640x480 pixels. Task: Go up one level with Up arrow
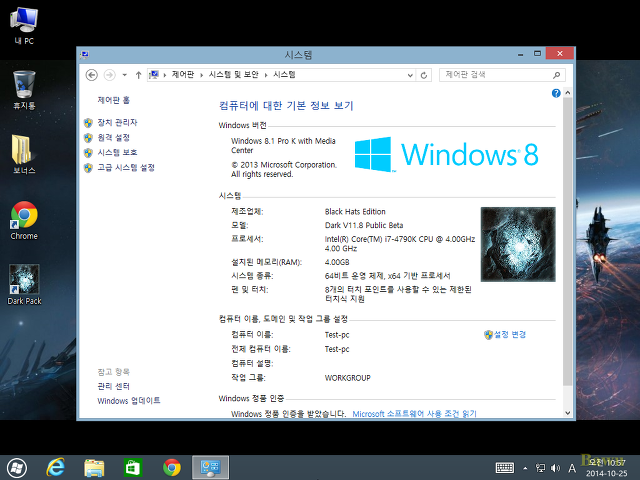138,75
